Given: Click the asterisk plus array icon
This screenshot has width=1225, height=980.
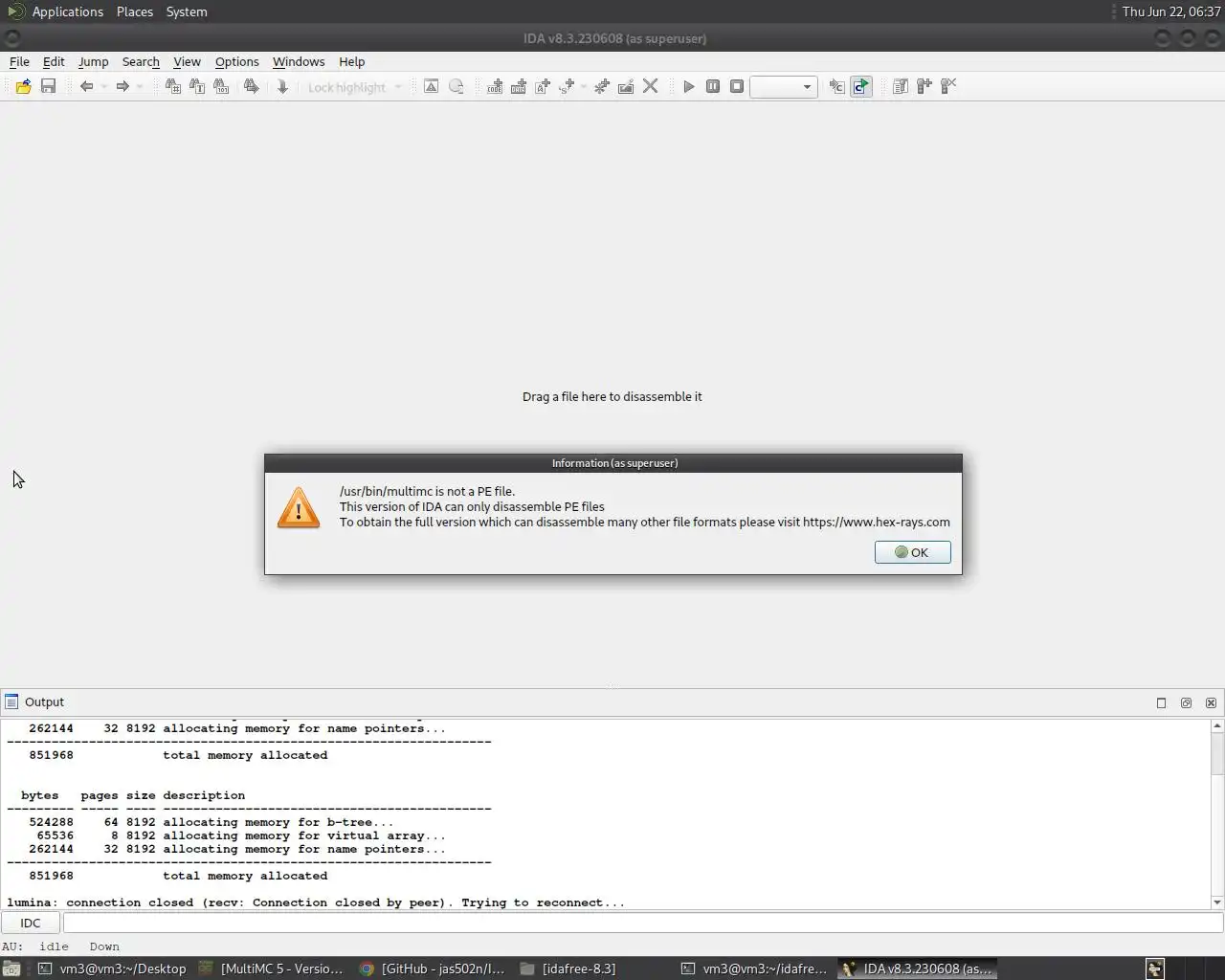Looking at the screenshot, I should tap(602, 86).
